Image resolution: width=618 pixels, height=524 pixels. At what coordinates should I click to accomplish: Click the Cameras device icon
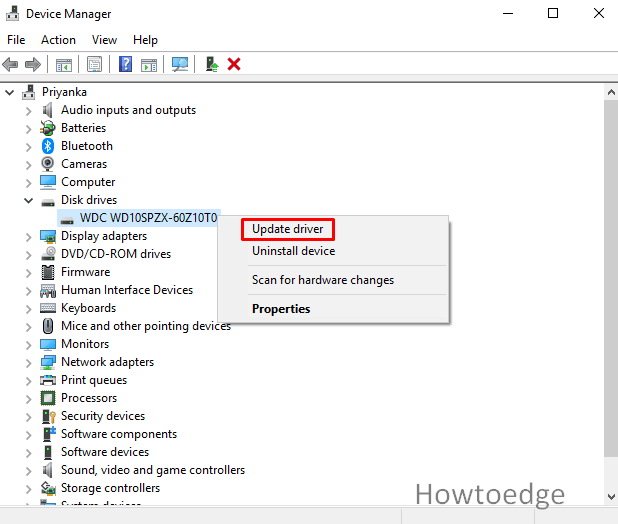point(48,164)
